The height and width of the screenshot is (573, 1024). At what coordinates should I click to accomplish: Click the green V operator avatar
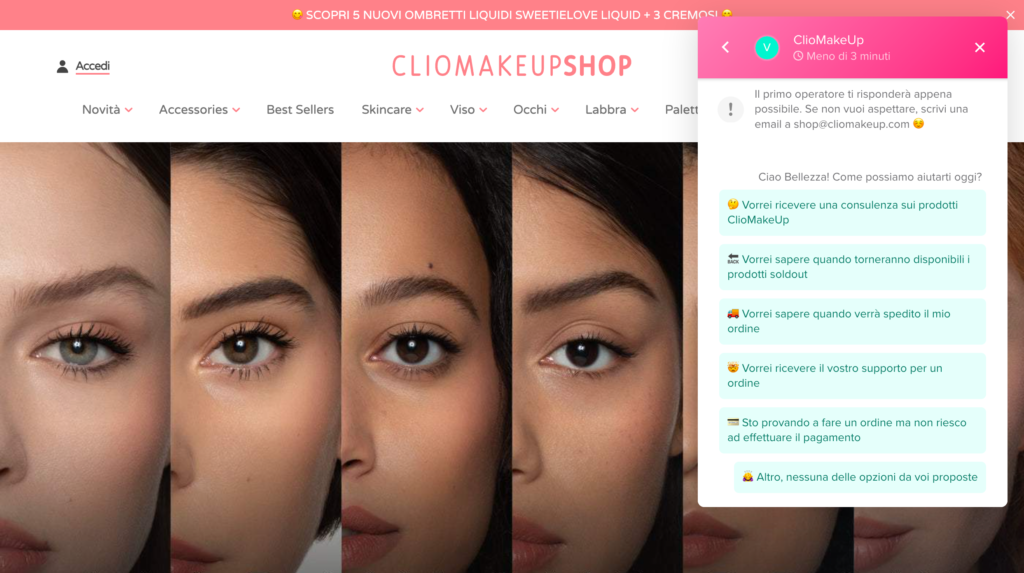click(x=767, y=48)
